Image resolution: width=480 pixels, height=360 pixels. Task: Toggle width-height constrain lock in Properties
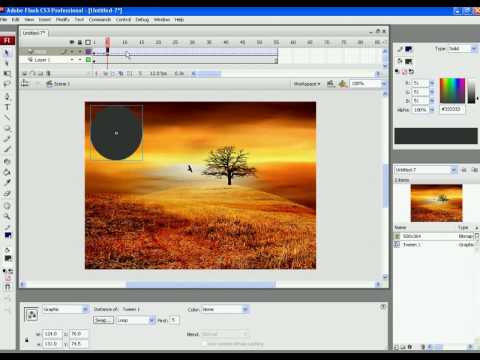point(27,339)
